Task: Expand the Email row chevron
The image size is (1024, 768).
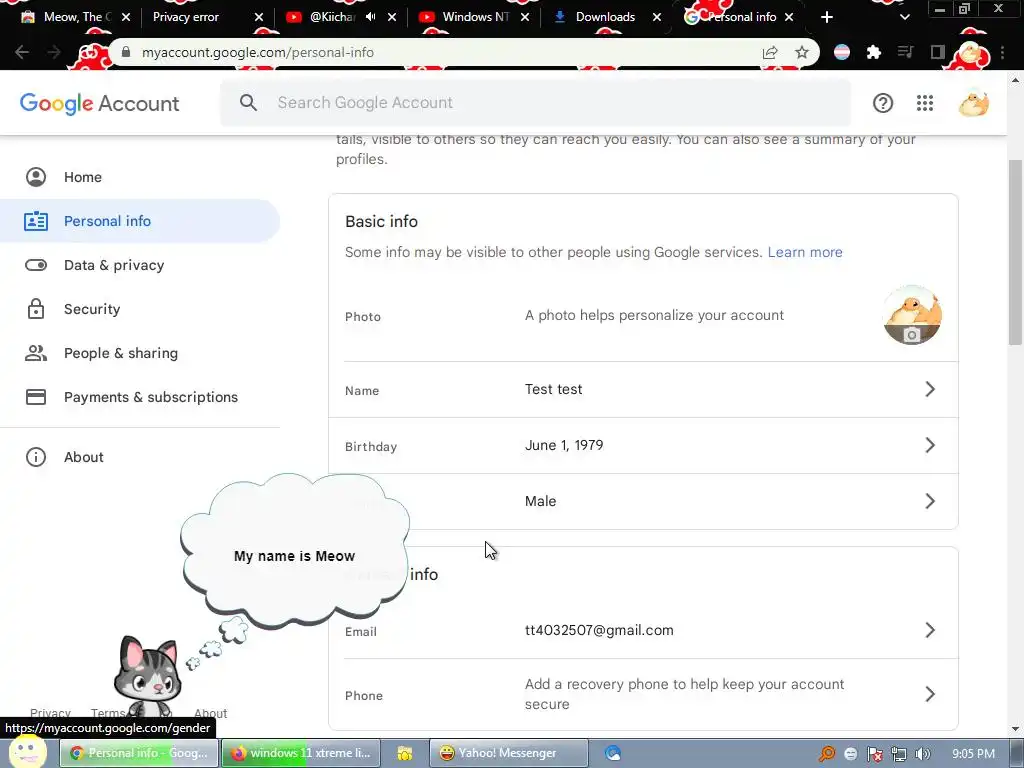Action: (x=930, y=630)
